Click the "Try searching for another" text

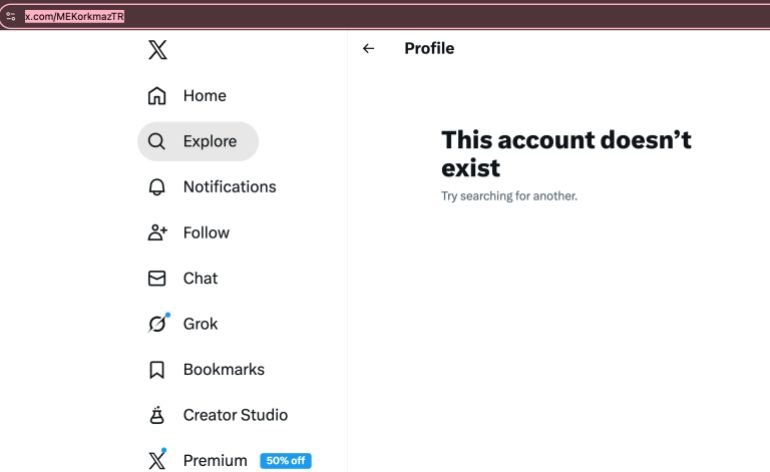tap(509, 196)
